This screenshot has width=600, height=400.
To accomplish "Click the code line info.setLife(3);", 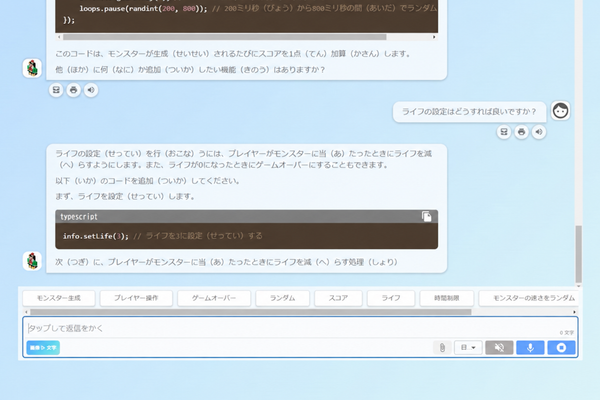I will click(96, 236).
